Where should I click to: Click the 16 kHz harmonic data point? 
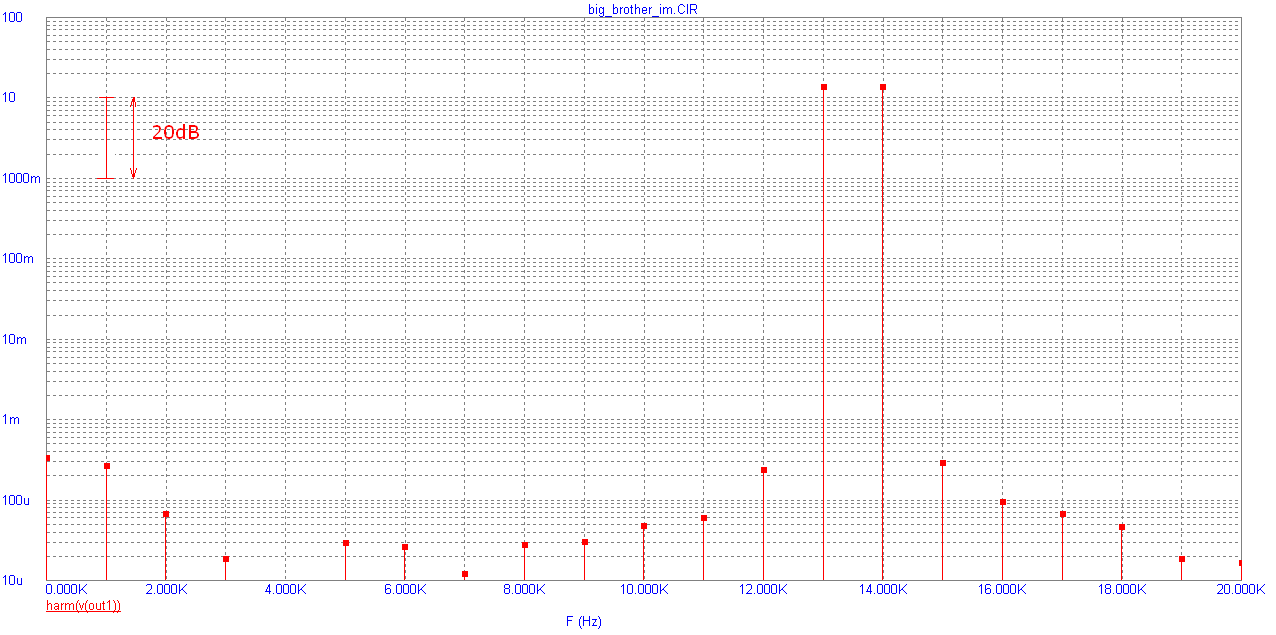click(1003, 502)
